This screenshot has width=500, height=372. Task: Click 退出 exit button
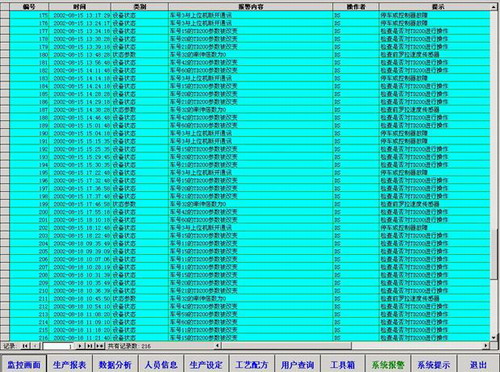[x=479, y=364]
